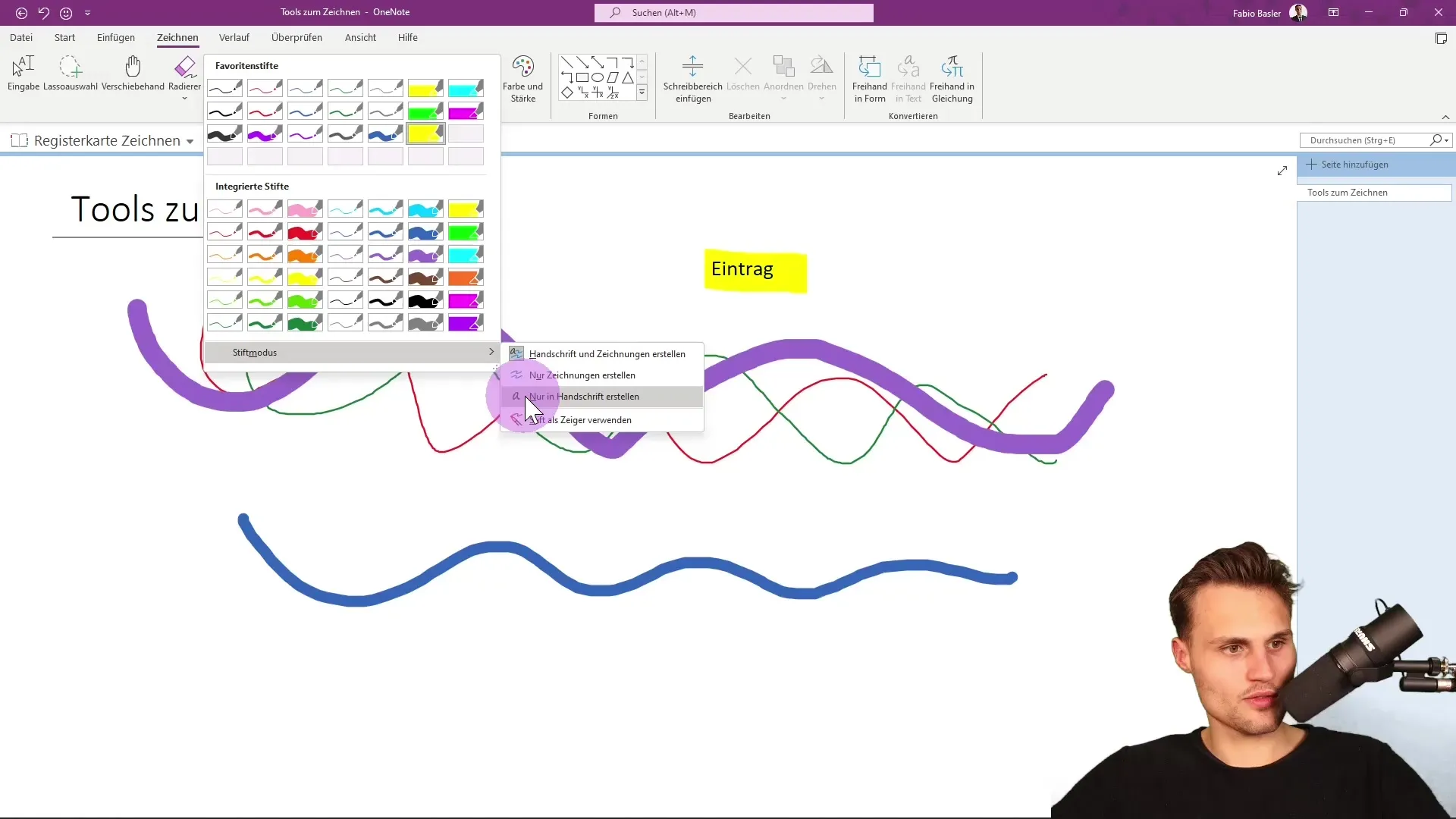
Task: Choose Nur in Handschrift erstellen mode
Action: coord(602,397)
